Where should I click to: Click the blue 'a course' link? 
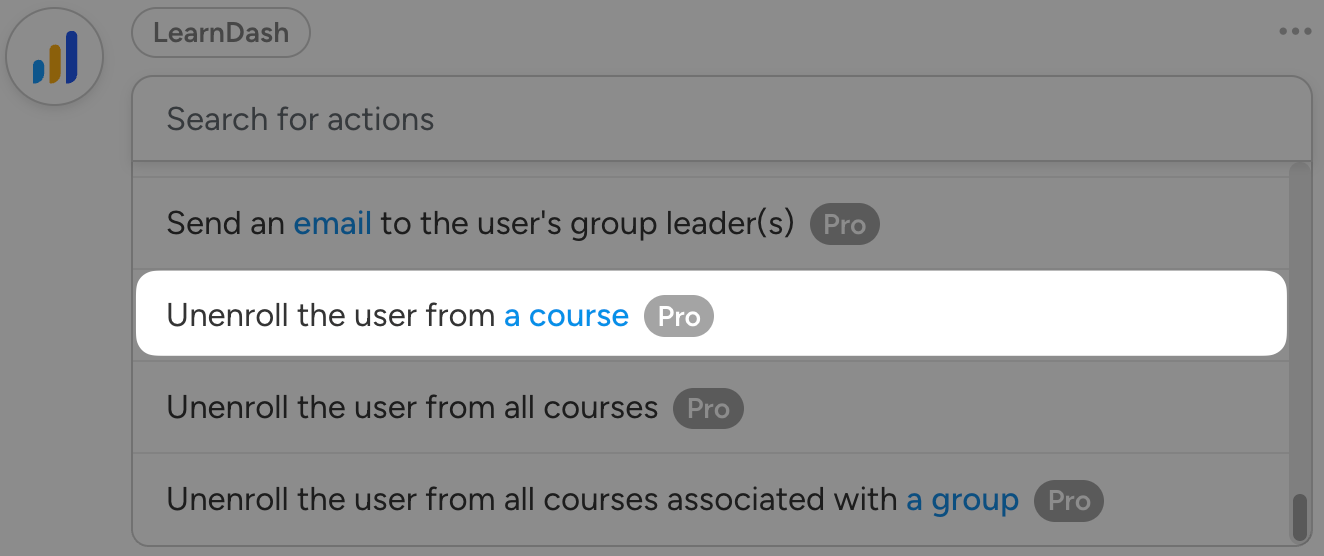(x=566, y=316)
